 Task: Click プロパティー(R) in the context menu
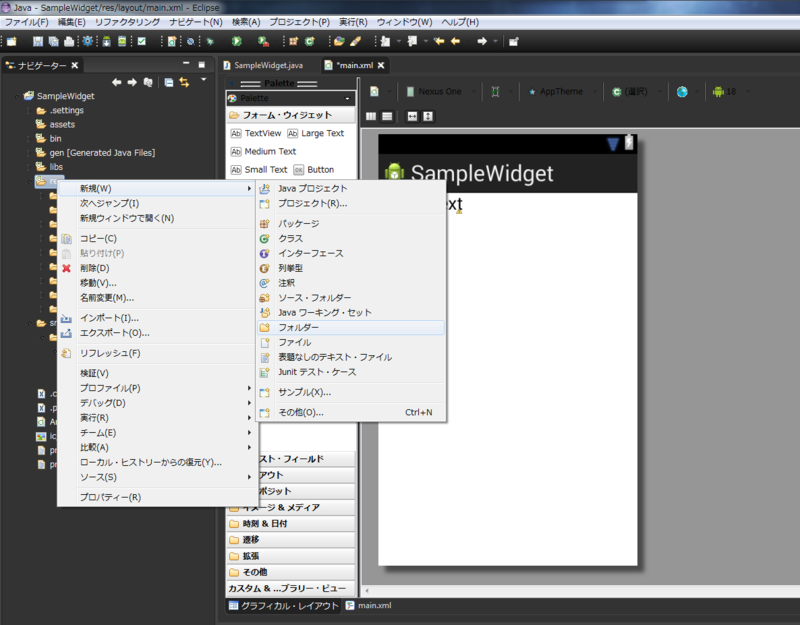157,497
